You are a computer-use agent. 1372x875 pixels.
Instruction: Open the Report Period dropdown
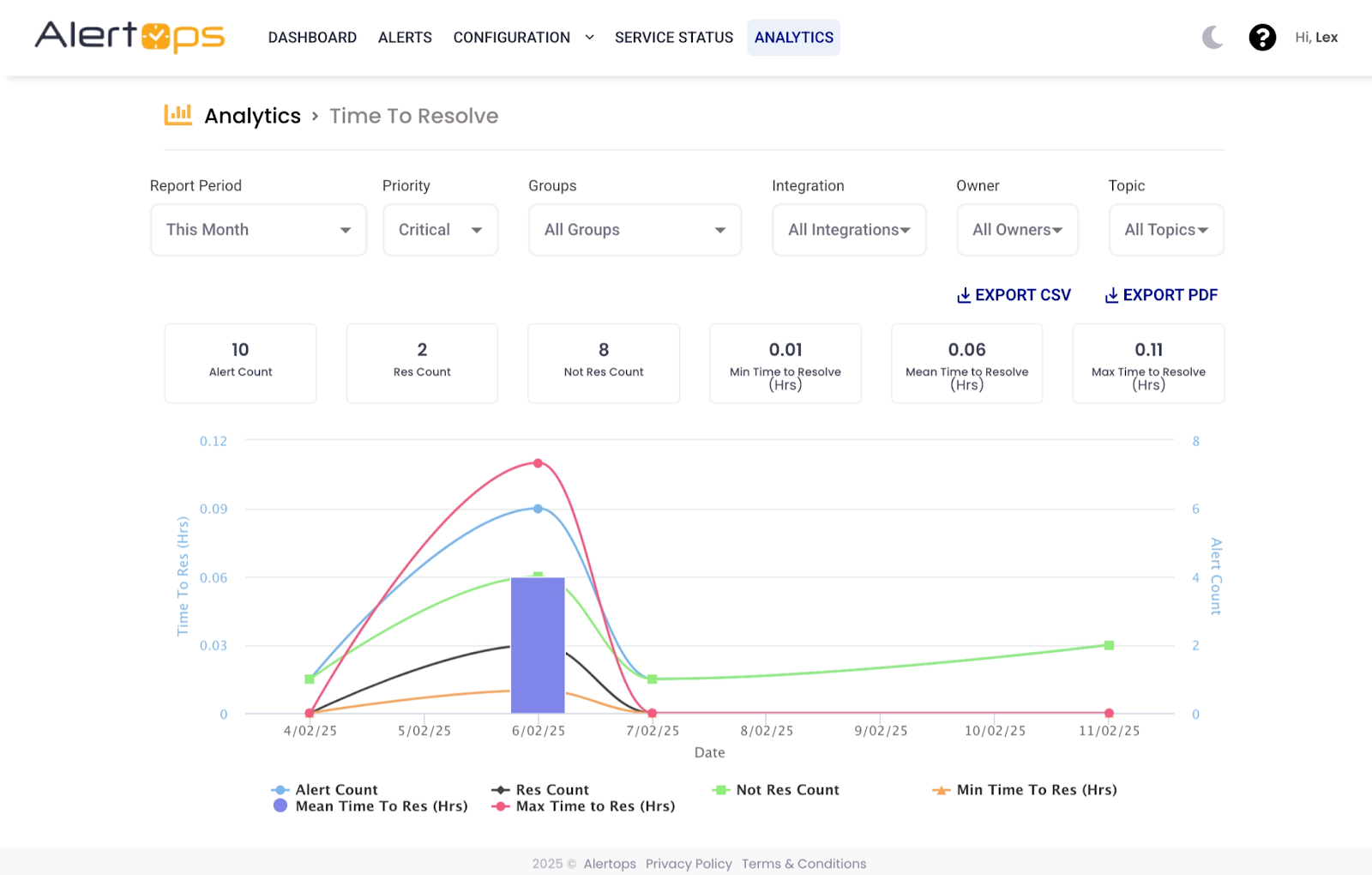pyautogui.click(x=258, y=230)
